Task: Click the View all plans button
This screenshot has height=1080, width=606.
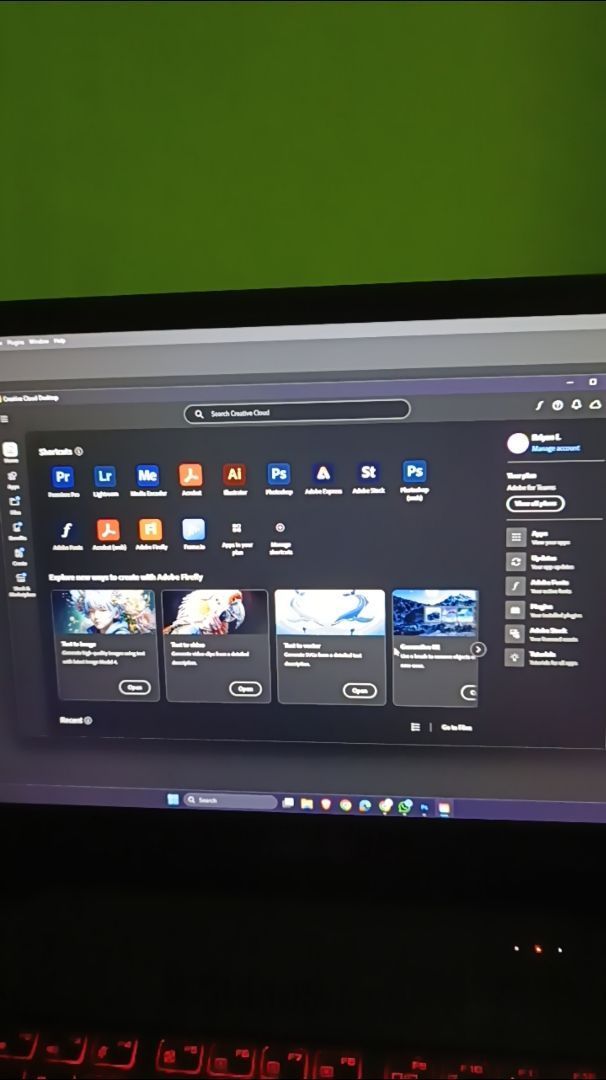Action: pyautogui.click(x=535, y=503)
